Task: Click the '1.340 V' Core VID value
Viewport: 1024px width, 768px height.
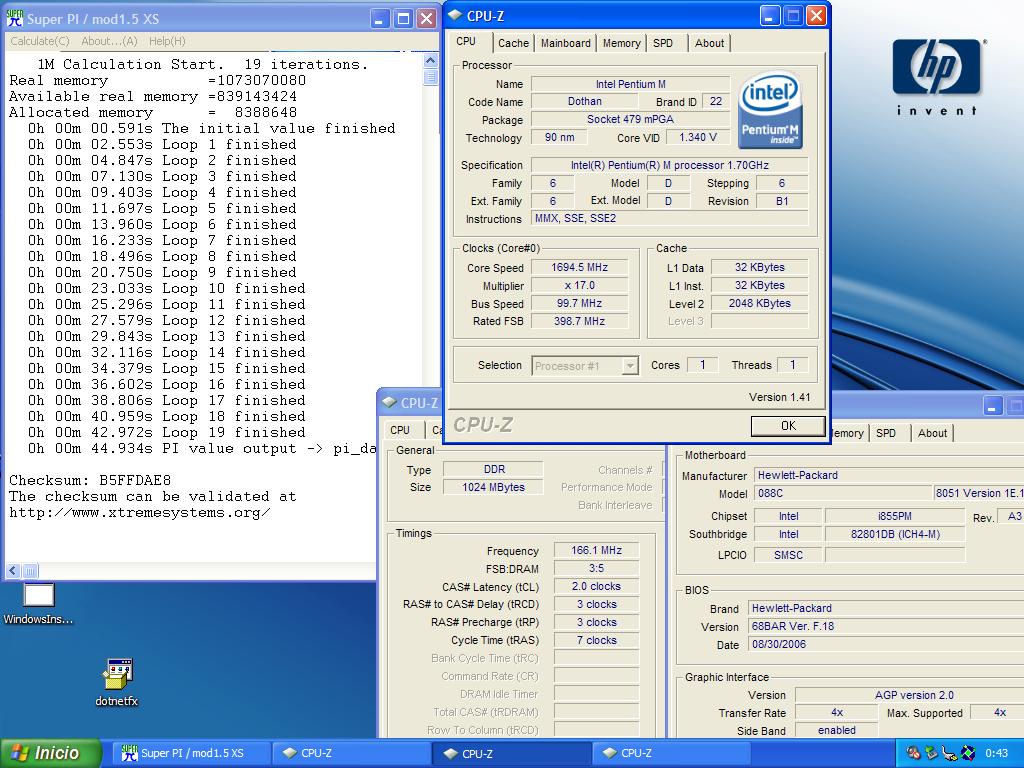Action: pos(697,137)
